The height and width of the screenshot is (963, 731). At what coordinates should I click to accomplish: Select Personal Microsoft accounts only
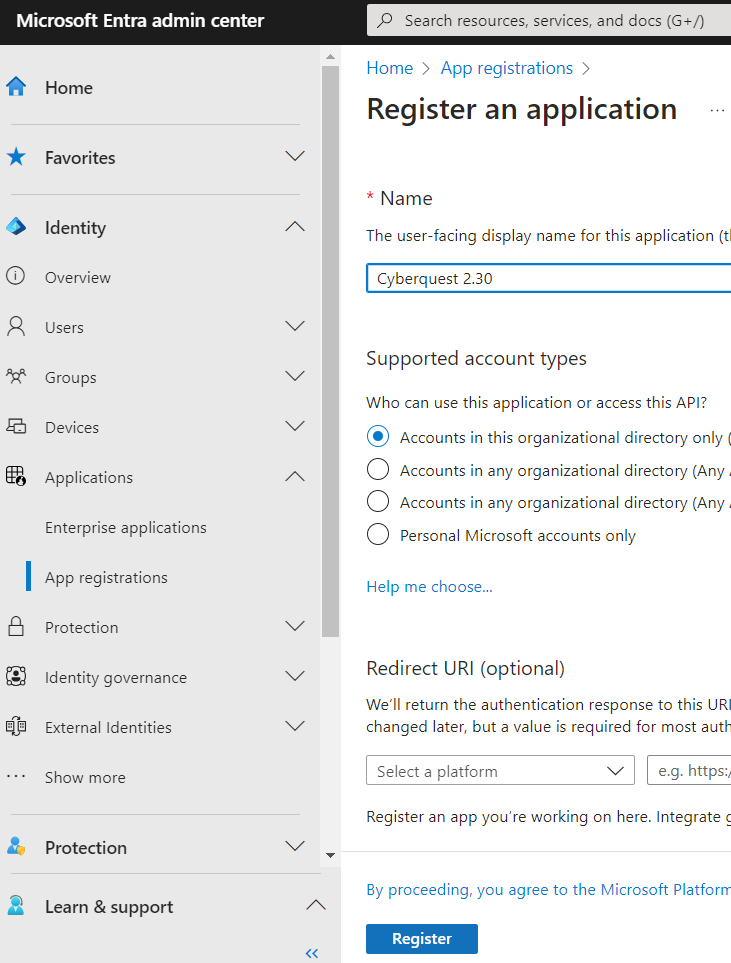378,534
